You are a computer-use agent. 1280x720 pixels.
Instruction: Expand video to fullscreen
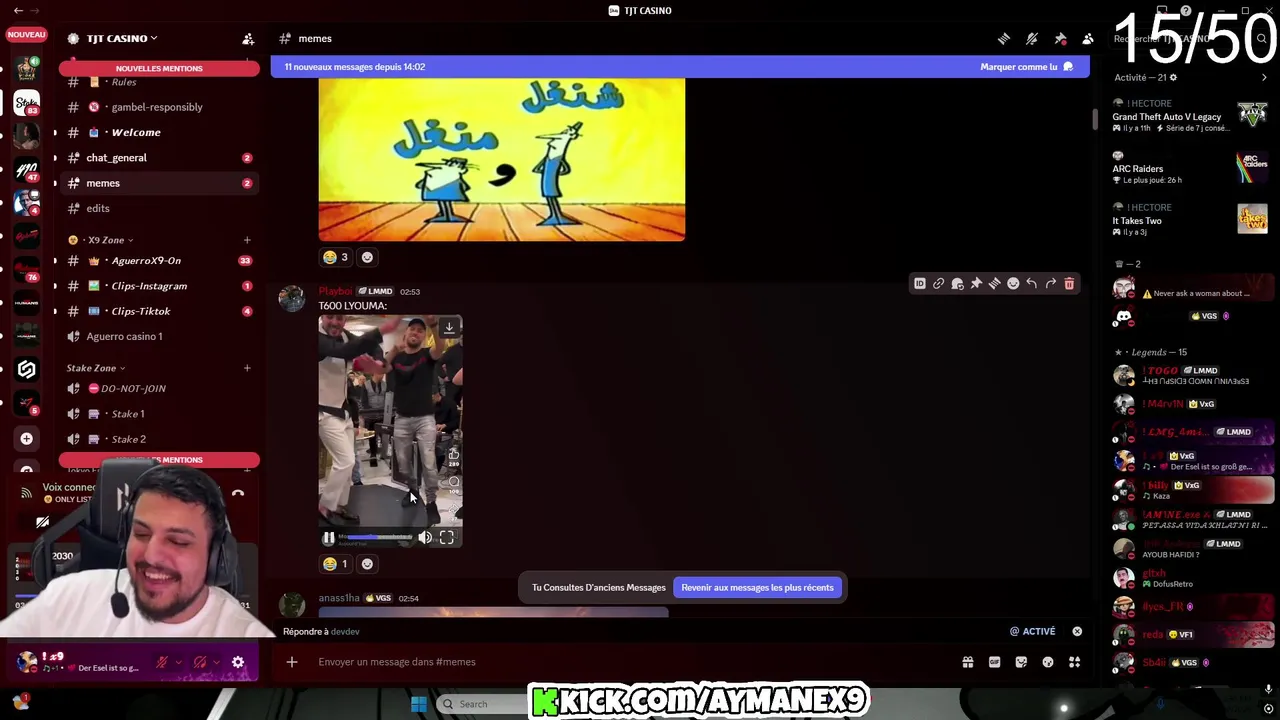click(x=447, y=538)
